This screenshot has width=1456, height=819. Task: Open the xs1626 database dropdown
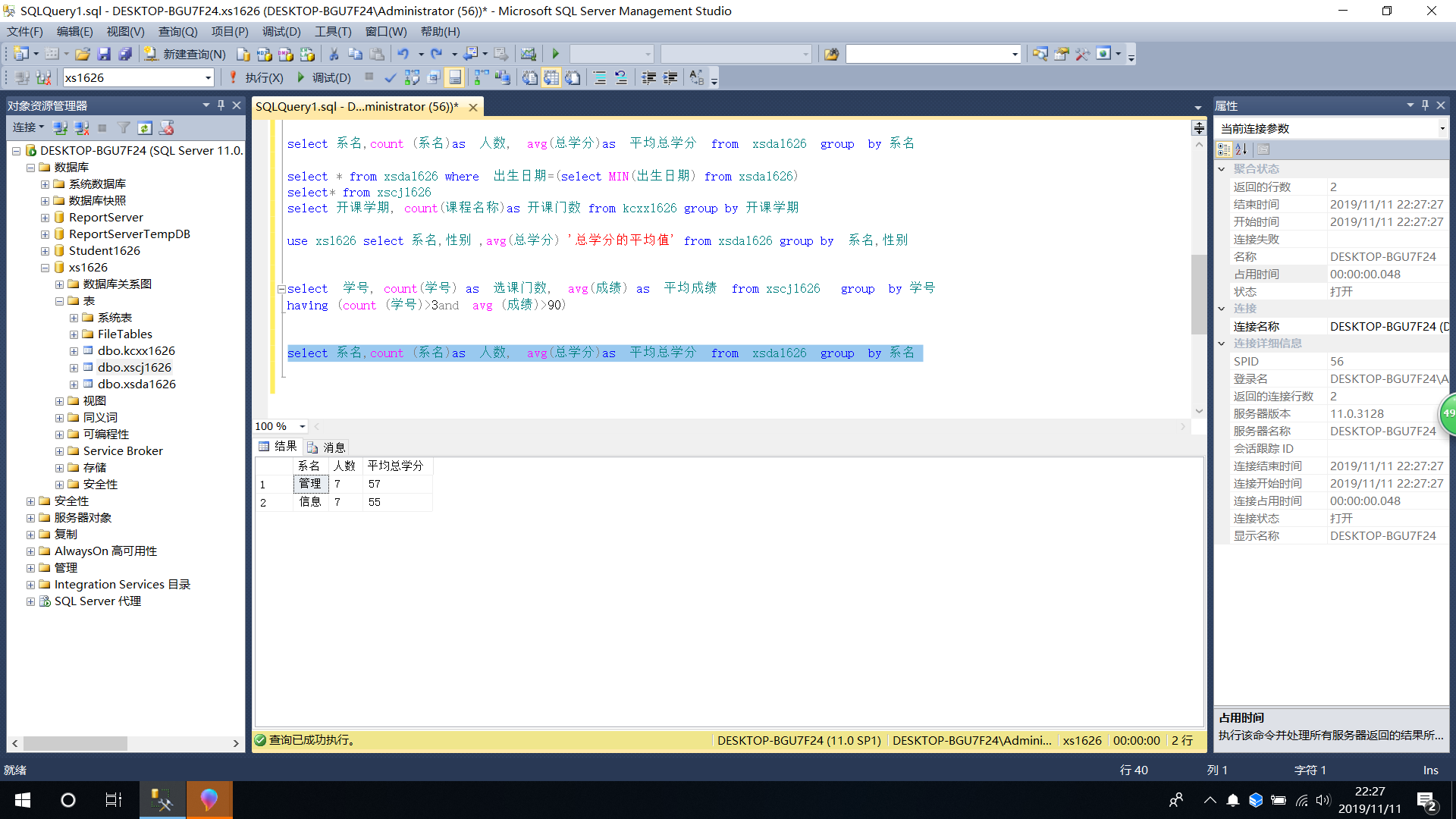pyautogui.click(x=208, y=77)
